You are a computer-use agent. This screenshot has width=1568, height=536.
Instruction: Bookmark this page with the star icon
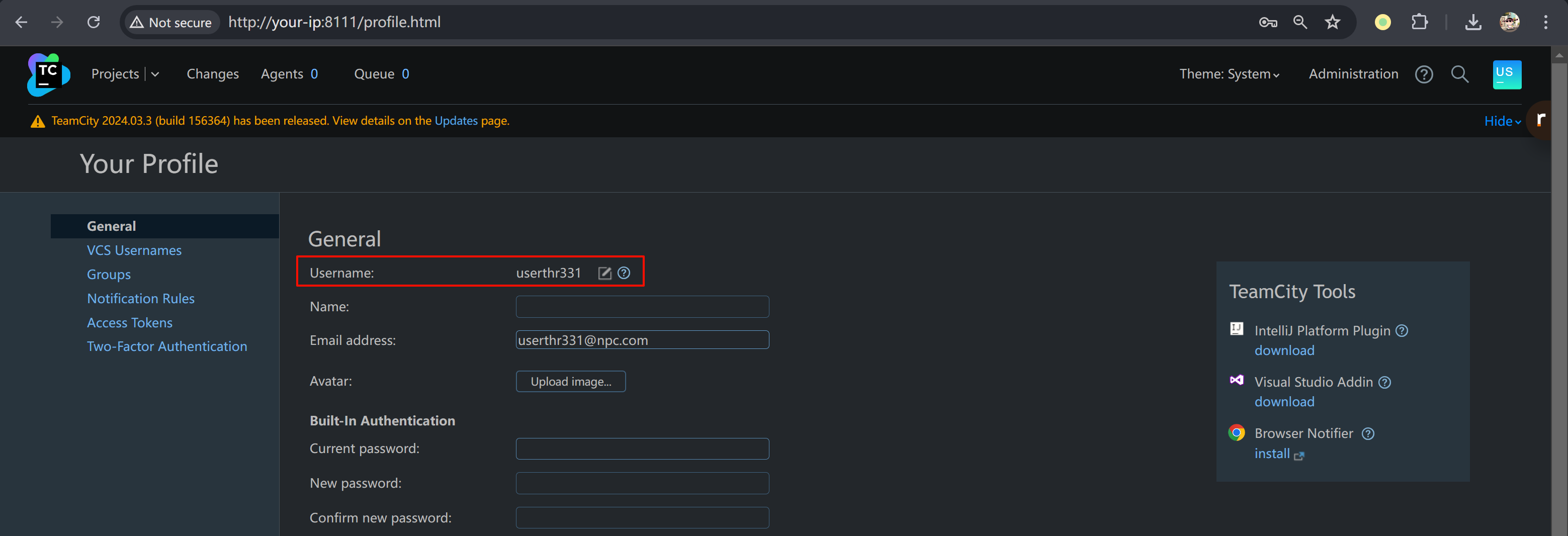click(1333, 23)
